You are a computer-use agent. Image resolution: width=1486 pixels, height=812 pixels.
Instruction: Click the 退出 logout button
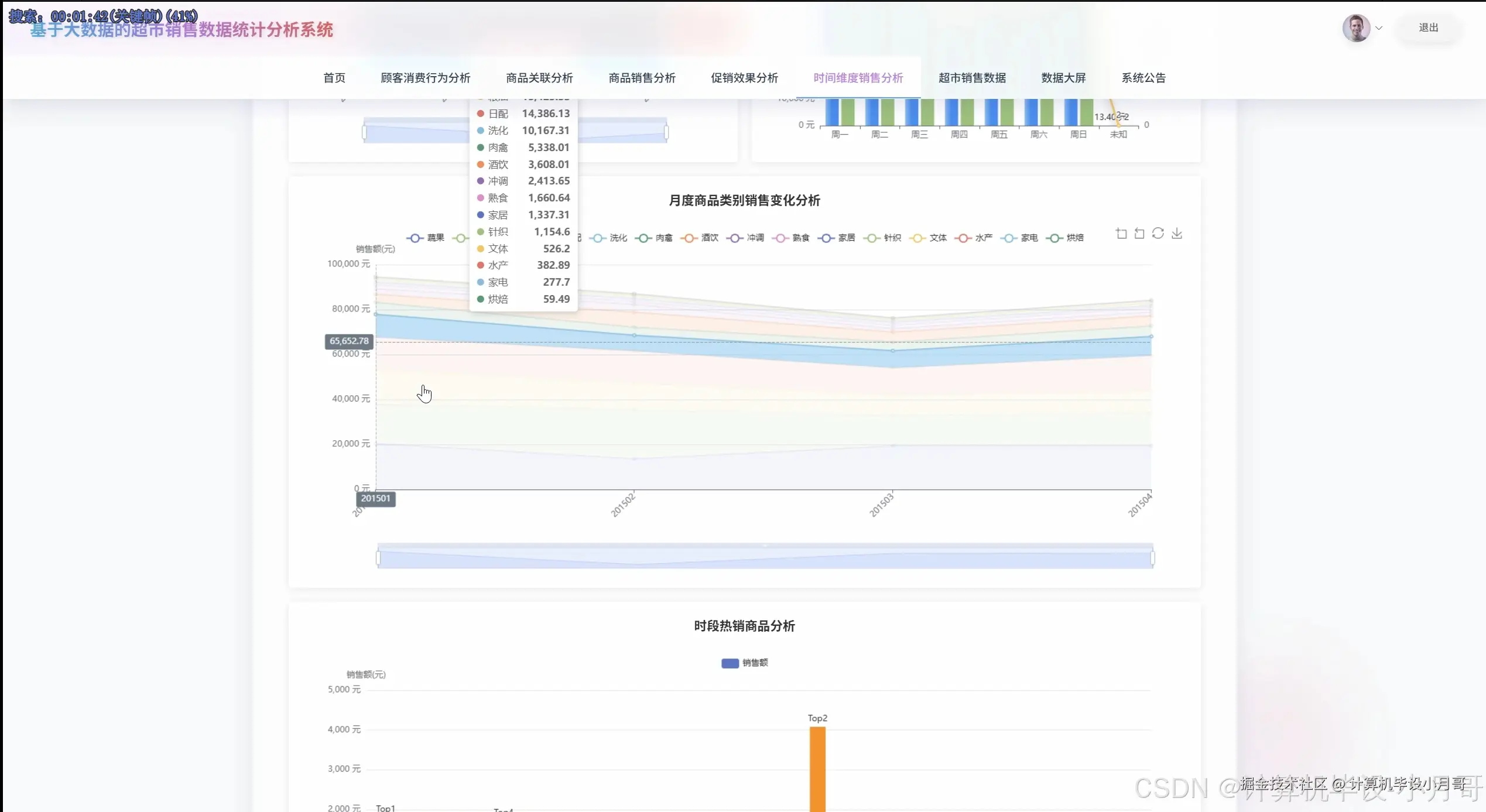pyautogui.click(x=1428, y=28)
